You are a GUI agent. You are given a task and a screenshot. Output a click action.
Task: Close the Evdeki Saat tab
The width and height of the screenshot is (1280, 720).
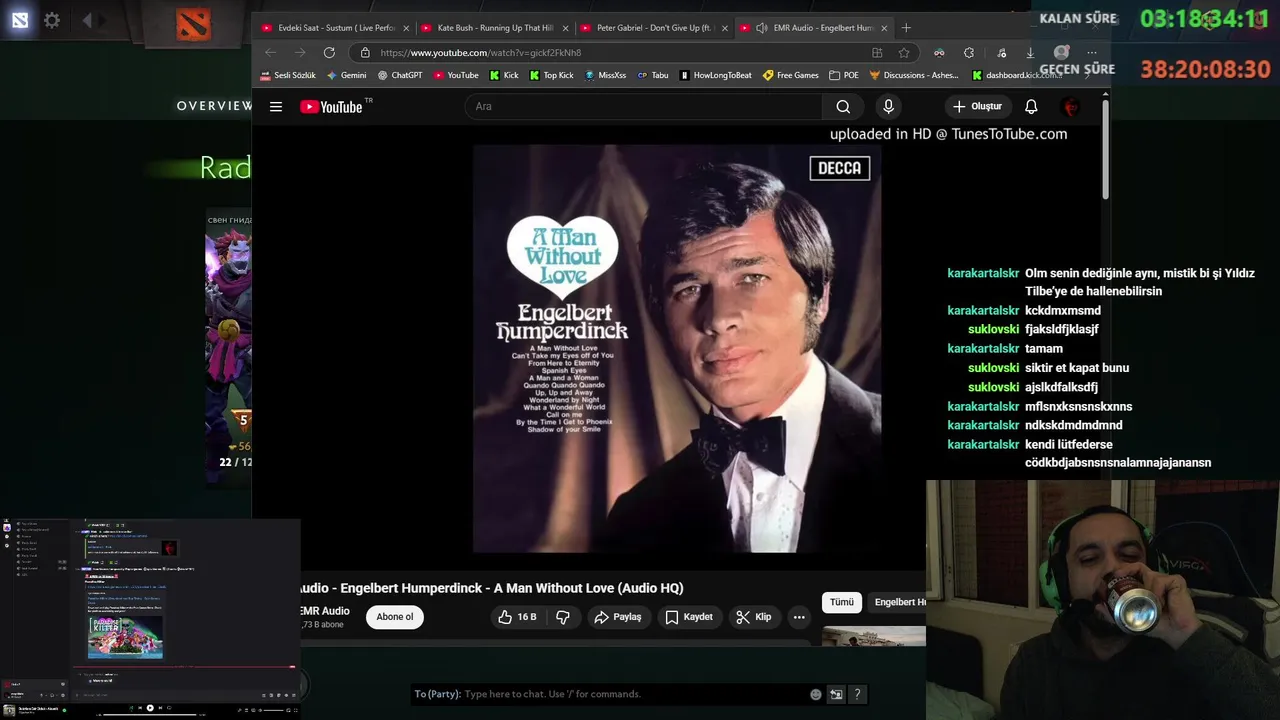[406, 28]
